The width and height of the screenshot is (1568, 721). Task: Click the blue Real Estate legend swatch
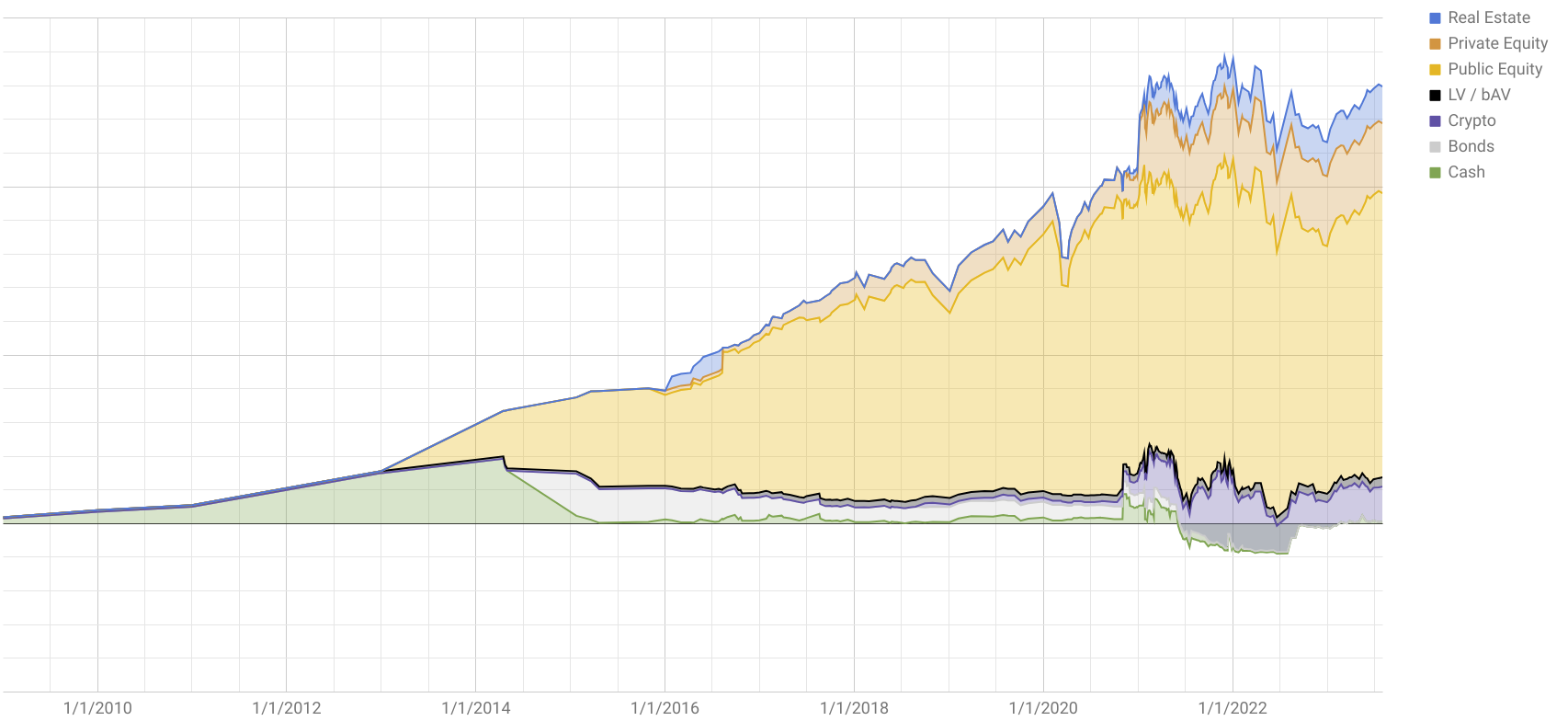1435,17
